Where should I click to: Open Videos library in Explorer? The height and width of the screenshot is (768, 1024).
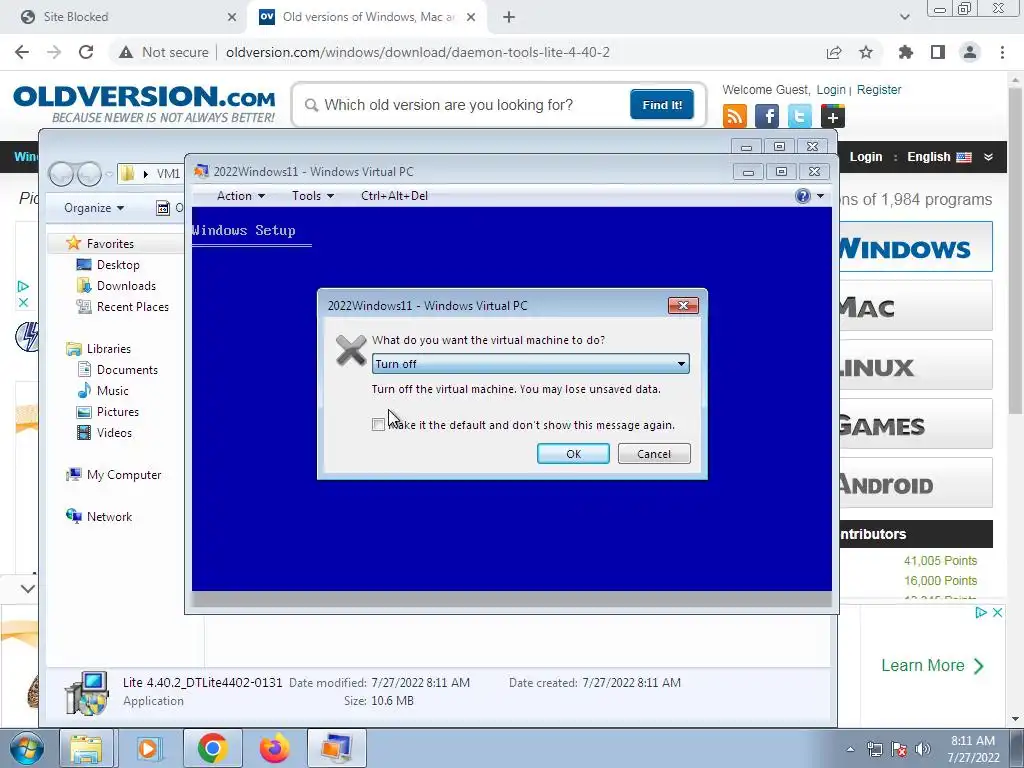click(114, 432)
